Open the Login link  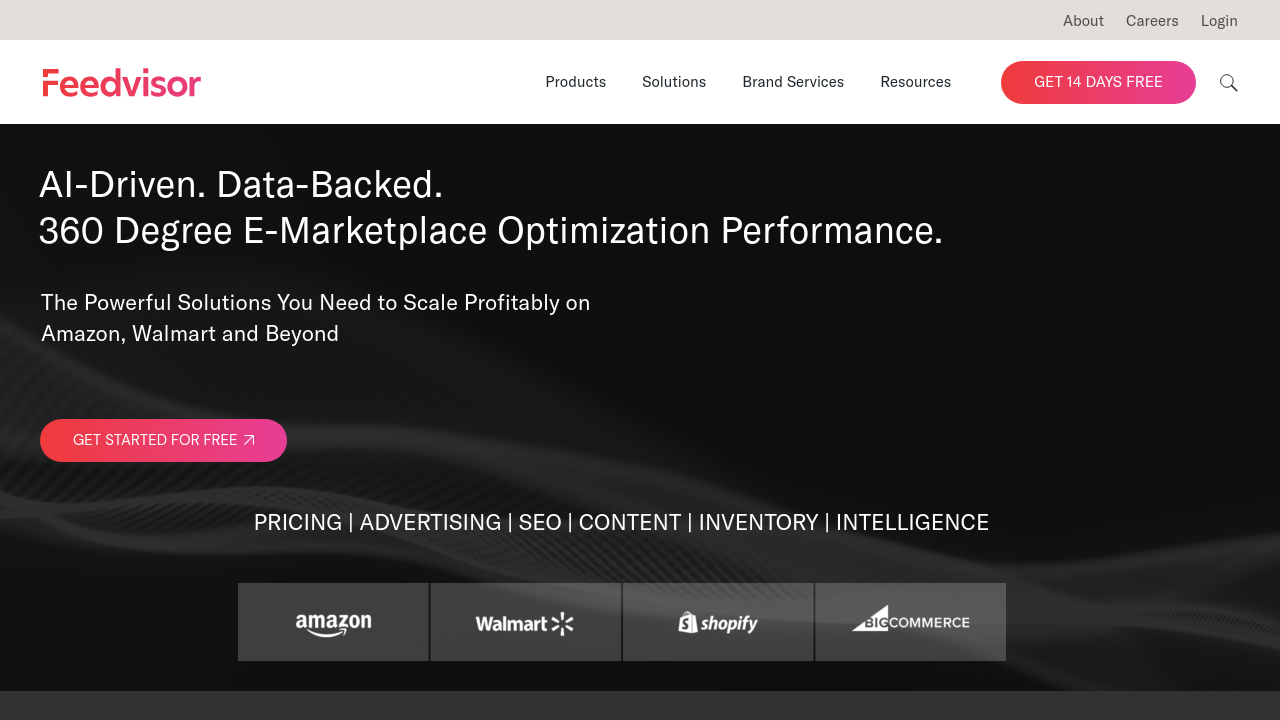[1219, 21]
